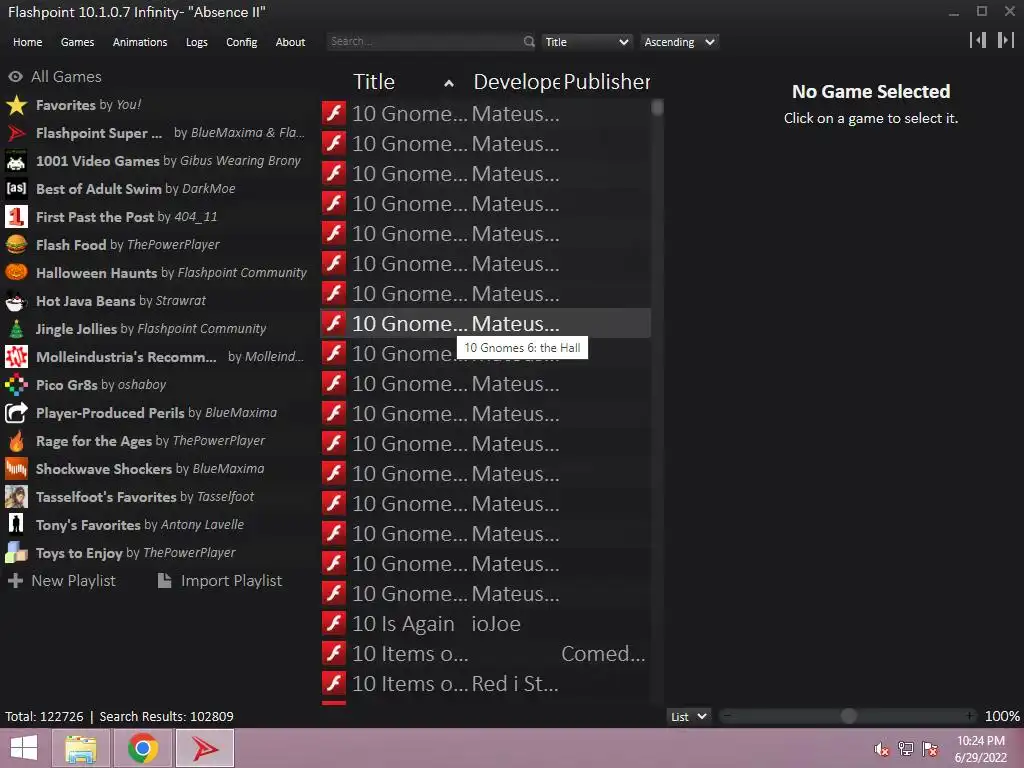Click the Pico Gr8s colorful icon
This screenshot has height=768, width=1024.
pyautogui.click(x=16, y=385)
